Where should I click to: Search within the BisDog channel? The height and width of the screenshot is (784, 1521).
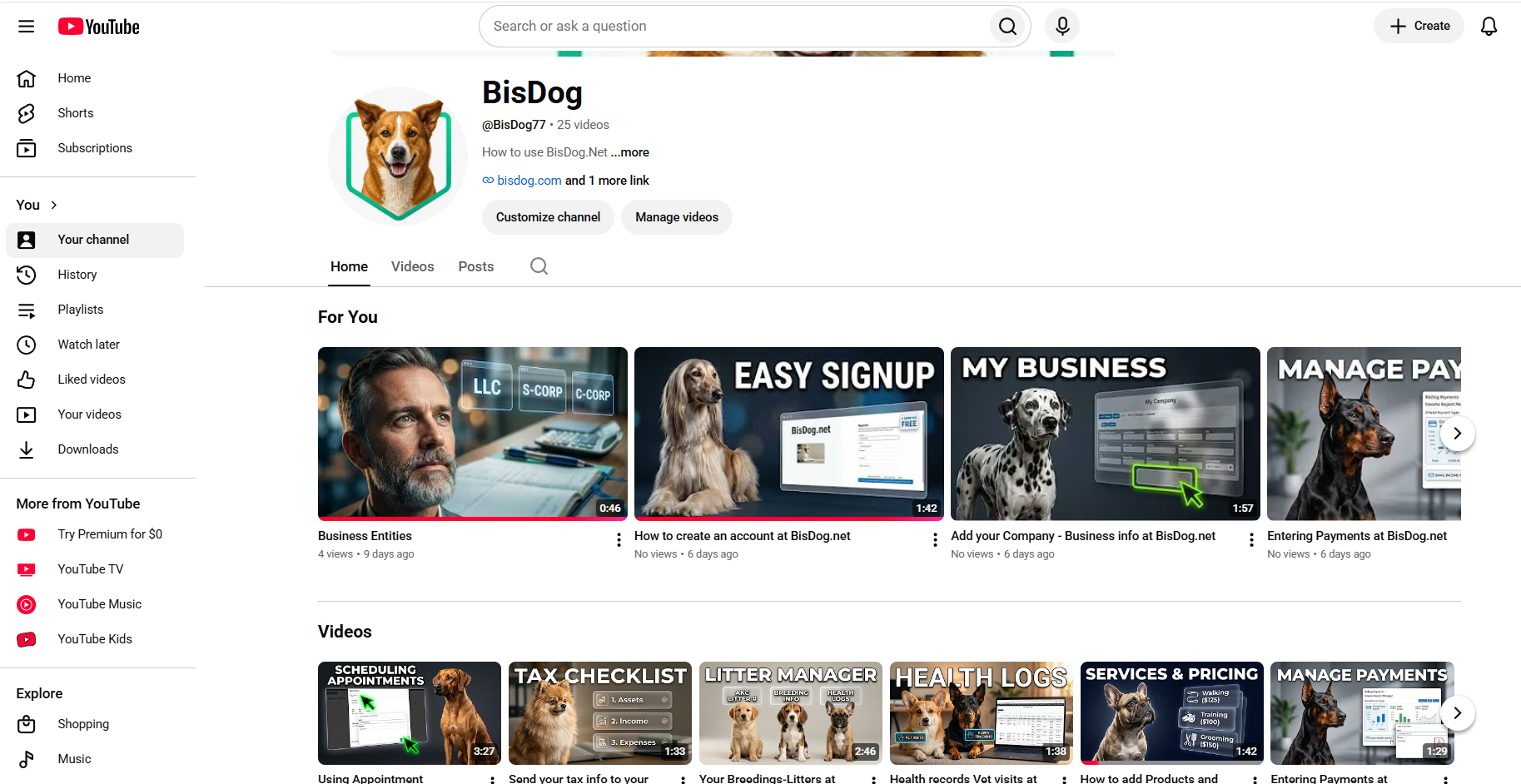pos(539,266)
